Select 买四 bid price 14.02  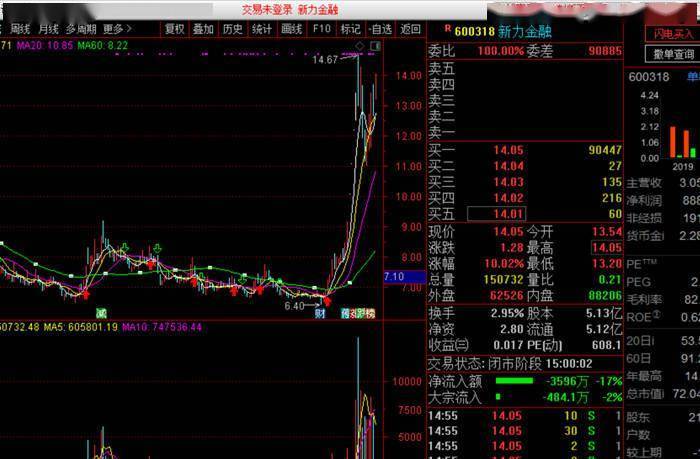click(x=508, y=198)
